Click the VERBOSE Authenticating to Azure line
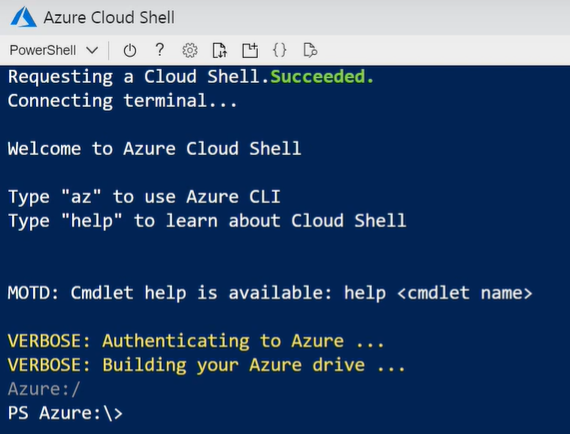This screenshot has height=434, width=570. pos(196,341)
